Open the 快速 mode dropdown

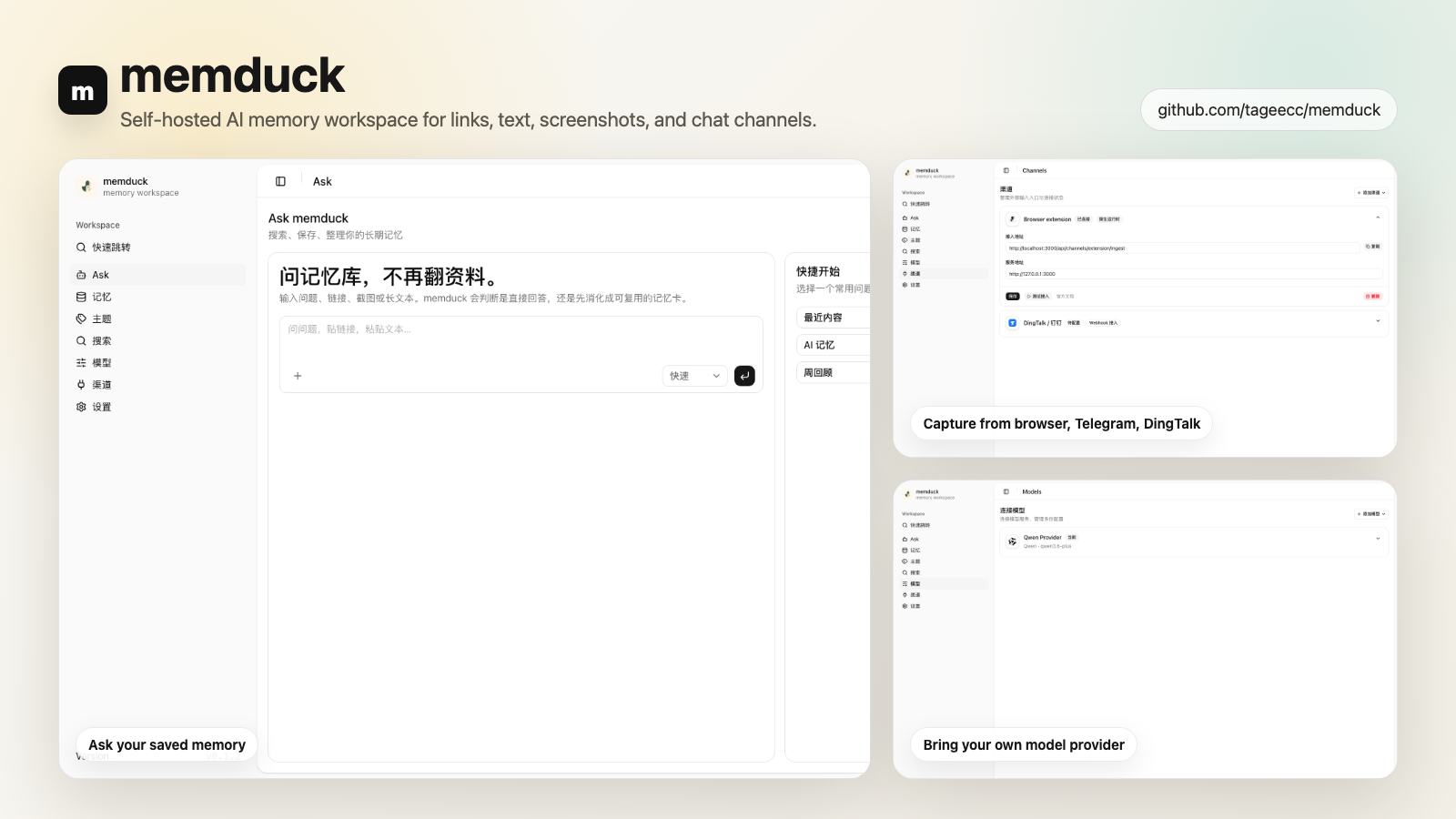click(694, 376)
